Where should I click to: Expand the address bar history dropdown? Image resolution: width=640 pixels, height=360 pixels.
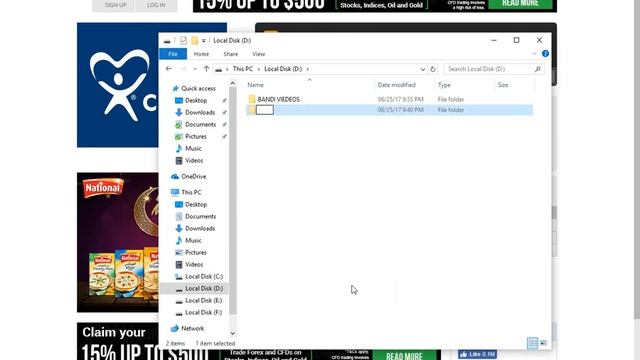click(422, 69)
